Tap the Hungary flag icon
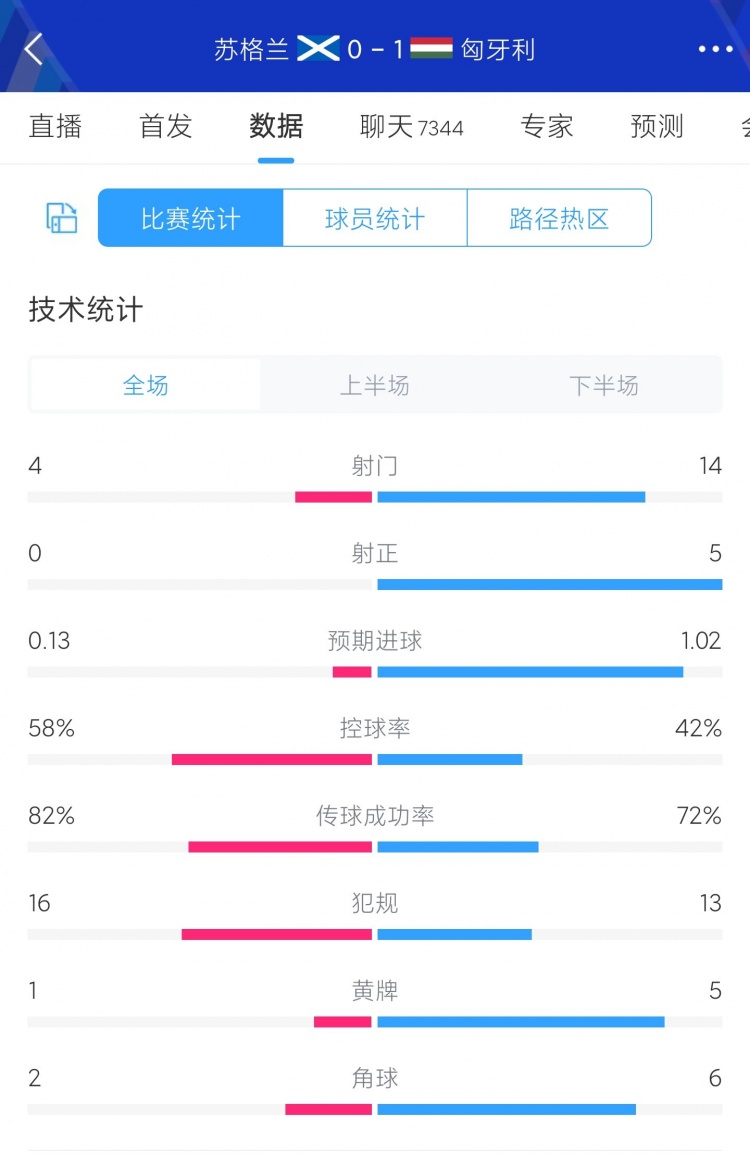The height and width of the screenshot is (1155, 750). click(431, 48)
